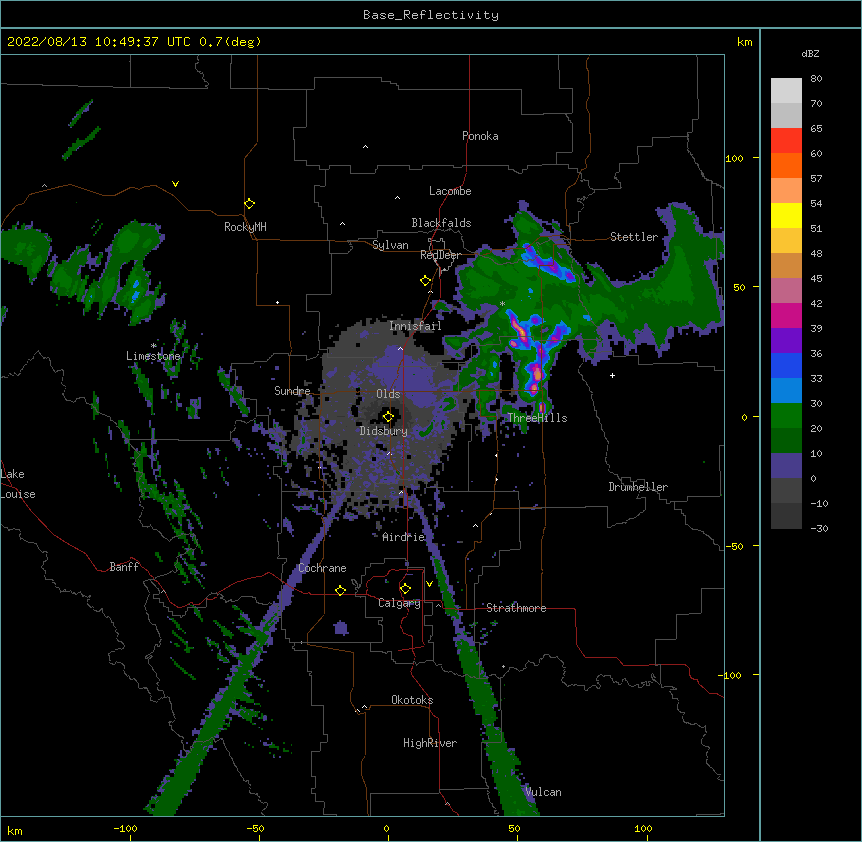Screen dimensions: 862x842
Task: Click the km label on the bottom axis
Action: [x=15, y=830]
